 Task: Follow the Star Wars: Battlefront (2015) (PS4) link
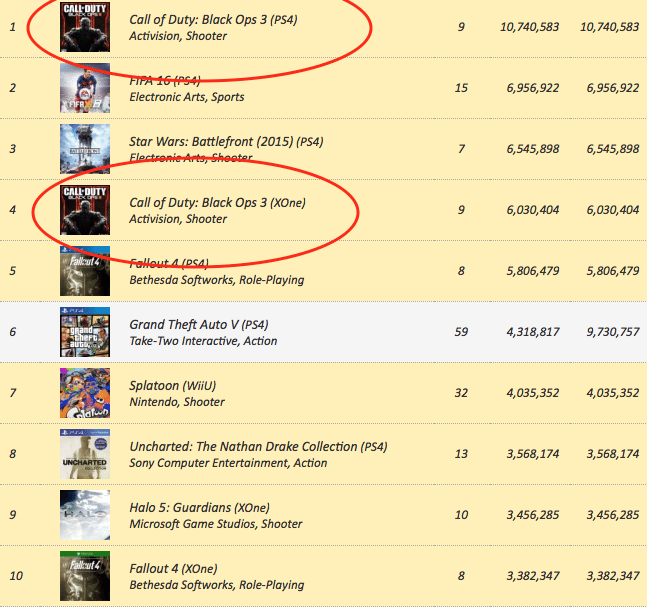coord(226,142)
